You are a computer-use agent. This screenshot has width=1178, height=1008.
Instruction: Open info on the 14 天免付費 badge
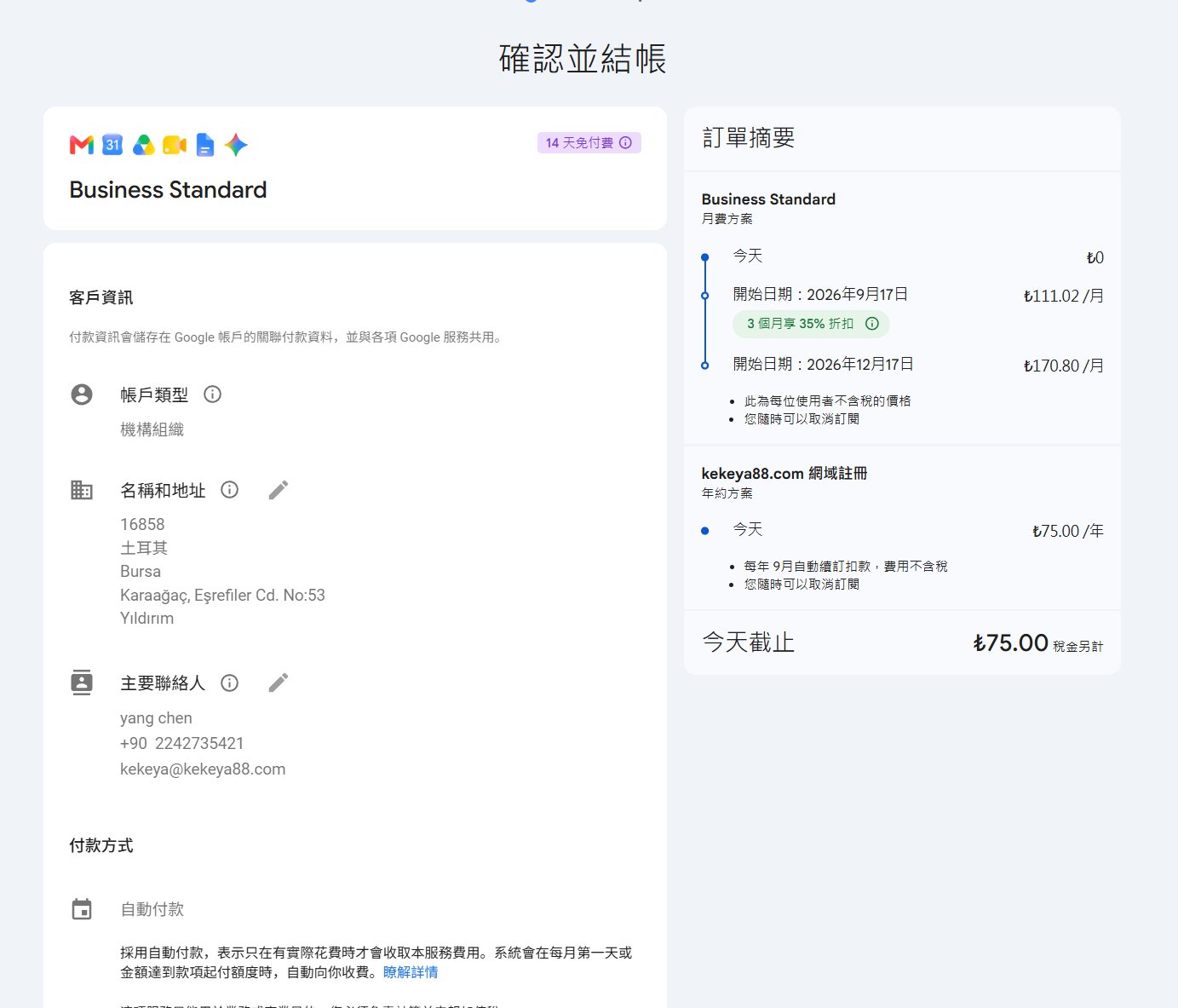point(625,142)
